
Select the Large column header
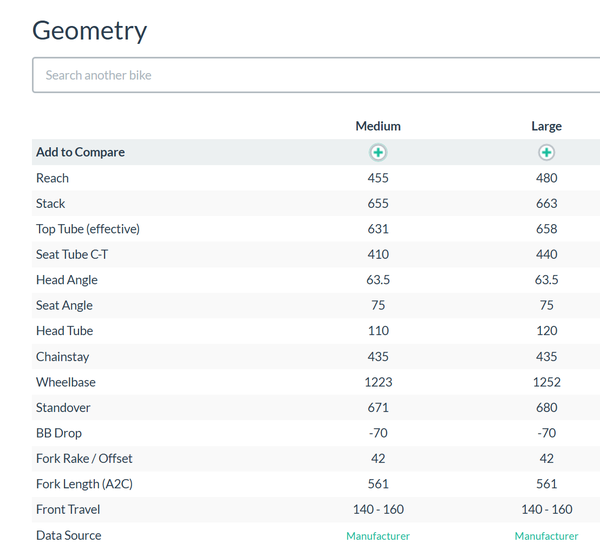[546, 126]
